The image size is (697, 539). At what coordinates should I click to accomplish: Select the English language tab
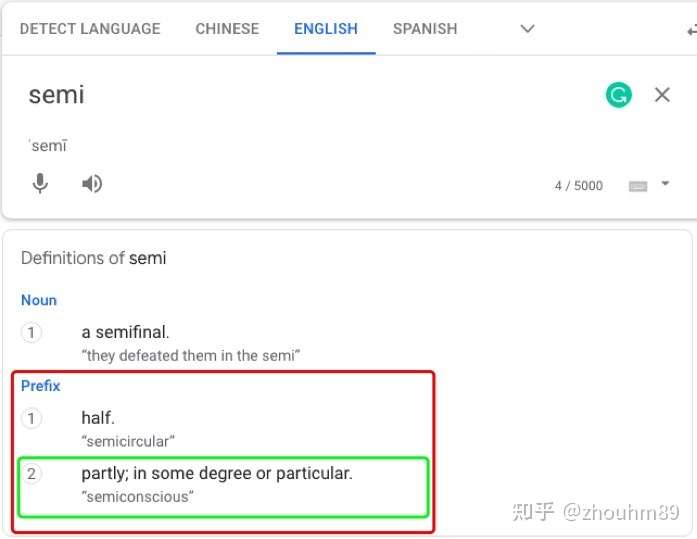pyautogui.click(x=326, y=29)
